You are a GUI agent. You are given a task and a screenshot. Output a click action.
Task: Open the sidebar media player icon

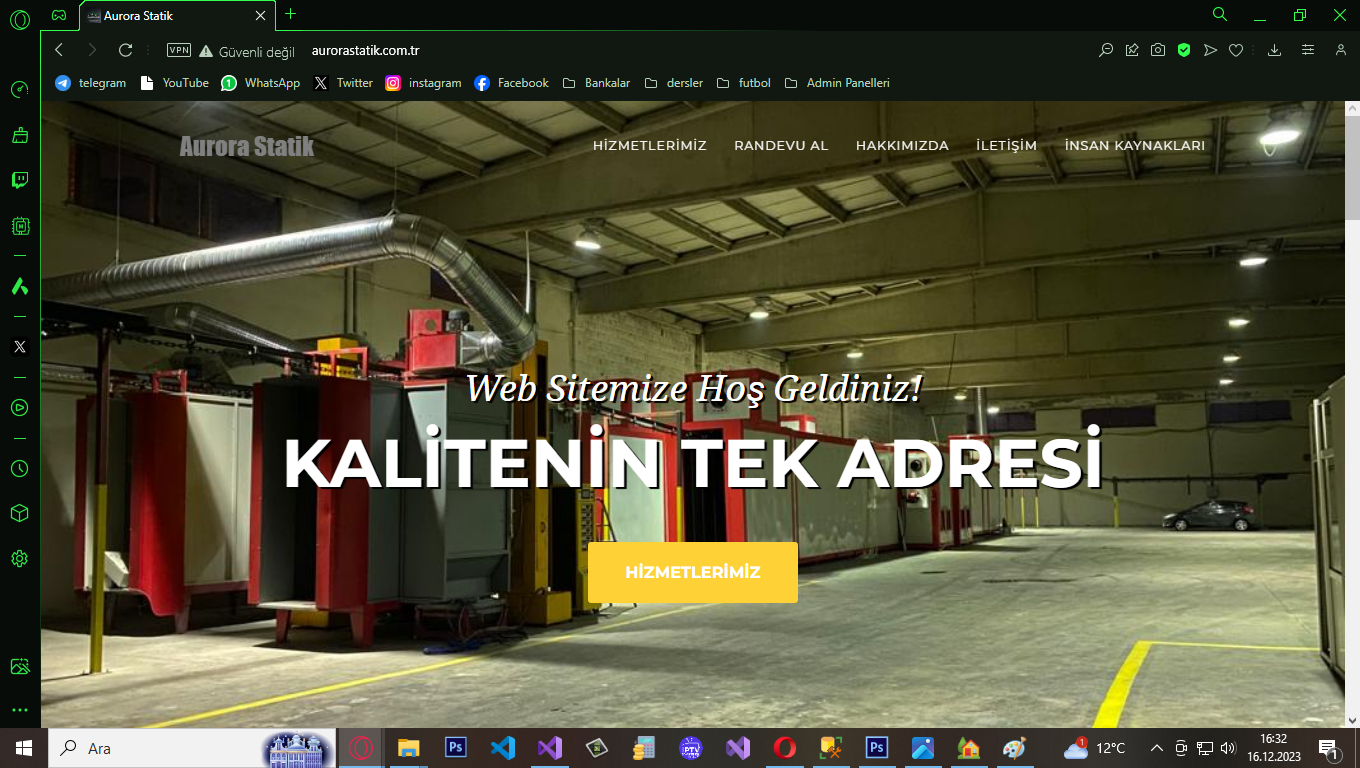point(19,407)
